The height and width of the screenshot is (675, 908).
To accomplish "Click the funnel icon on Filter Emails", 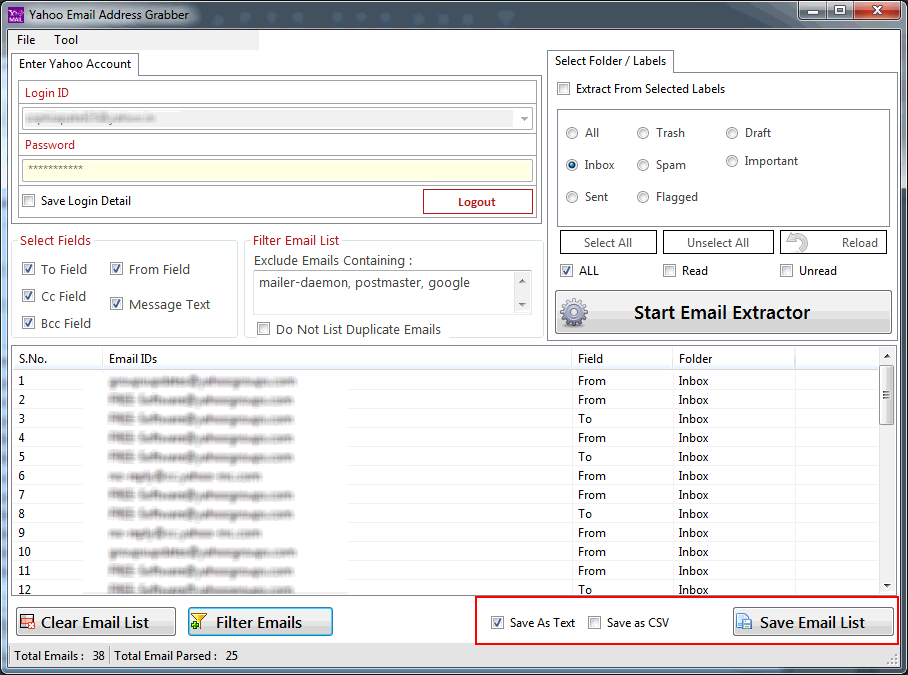I will pyautogui.click(x=199, y=622).
